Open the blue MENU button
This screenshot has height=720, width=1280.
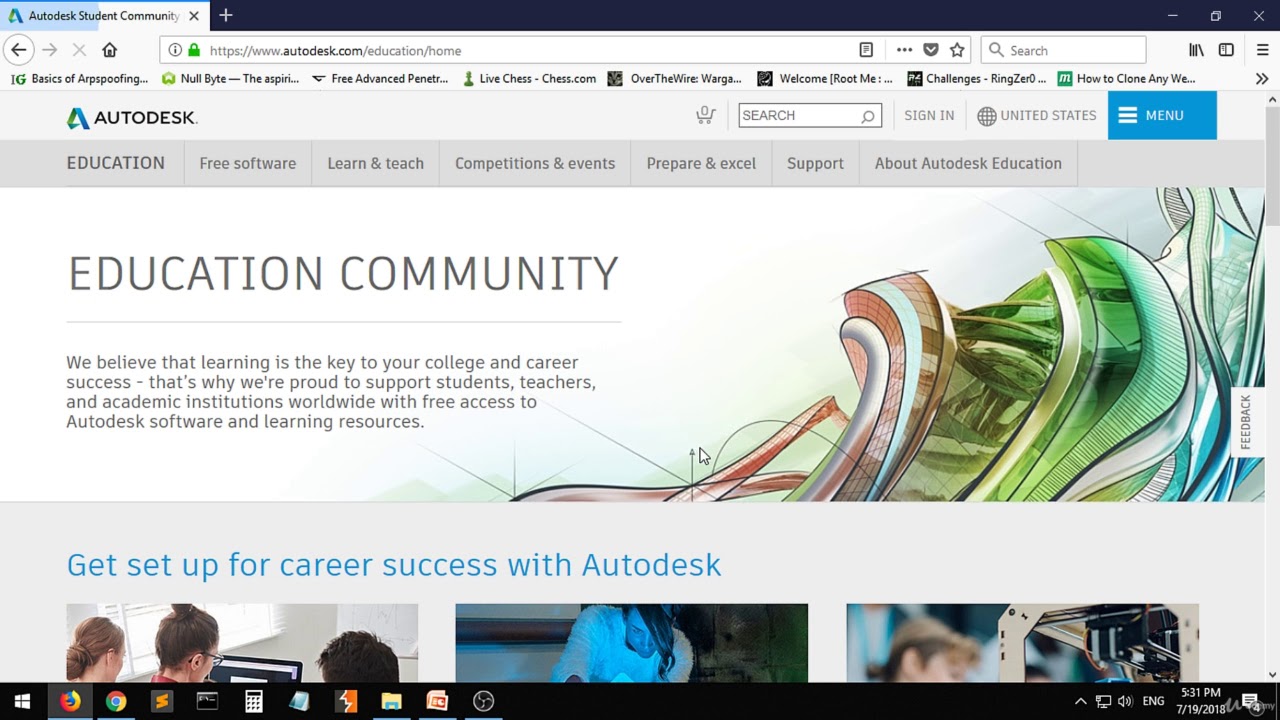tap(1162, 115)
